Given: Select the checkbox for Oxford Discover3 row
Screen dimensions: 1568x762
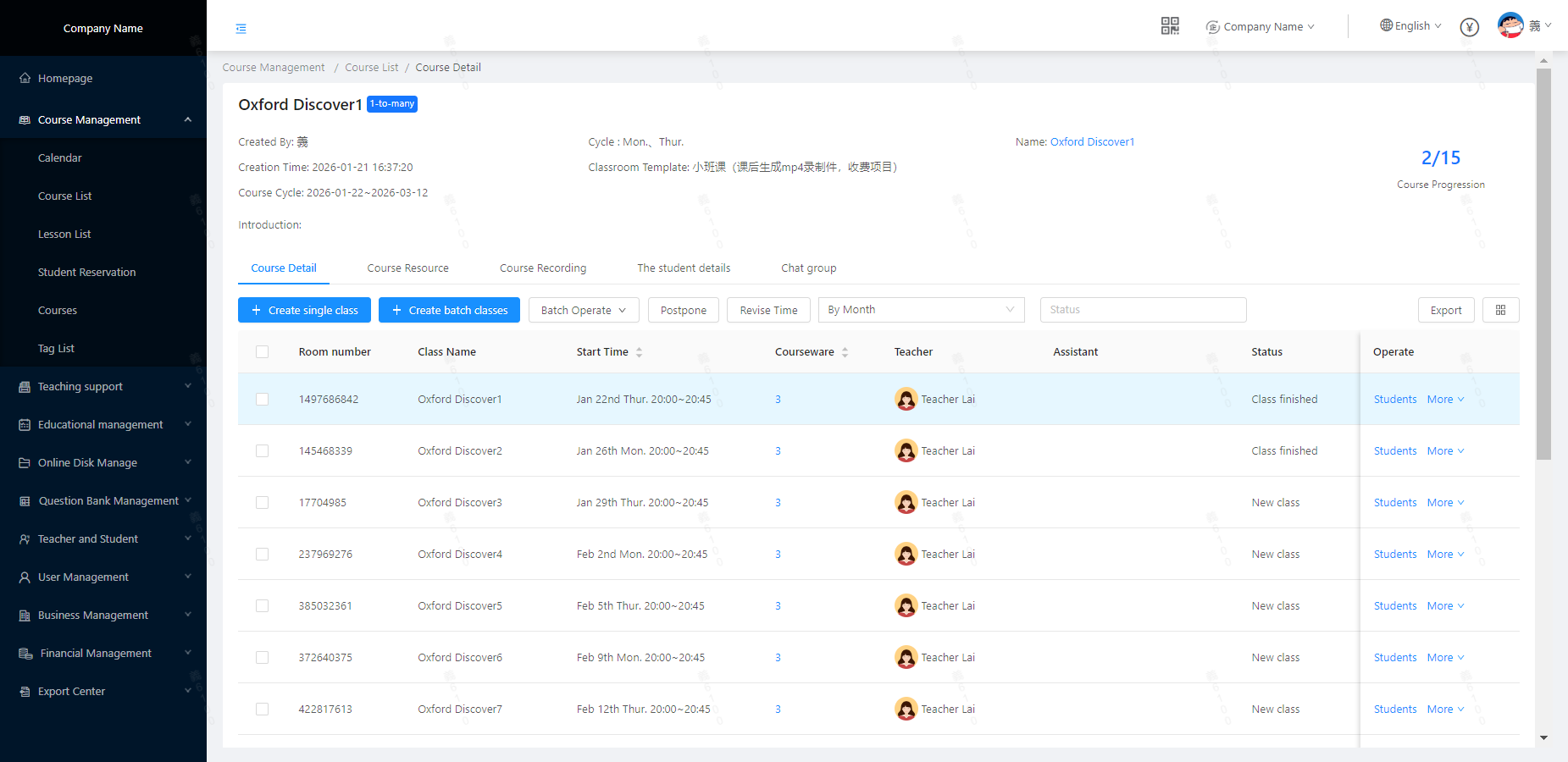Looking at the screenshot, I should coord(263,503).
